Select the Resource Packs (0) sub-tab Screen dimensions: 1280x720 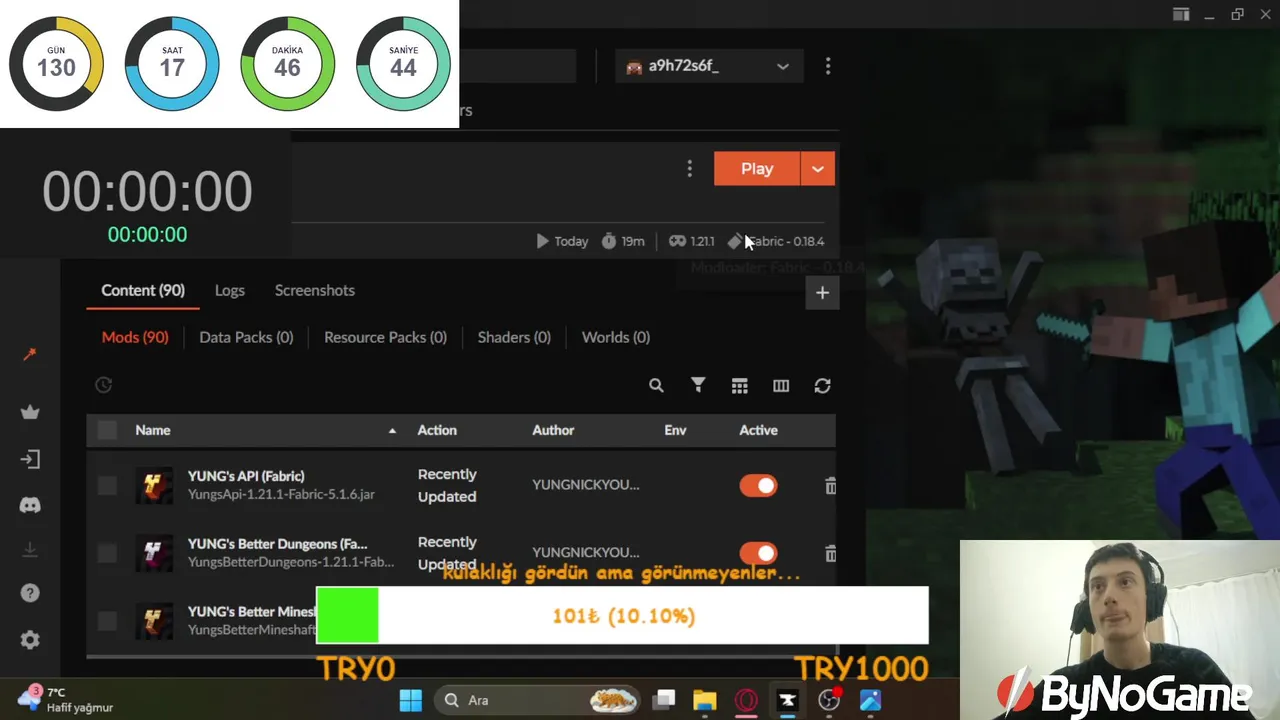pyautogui.click(x=385, y=337)
